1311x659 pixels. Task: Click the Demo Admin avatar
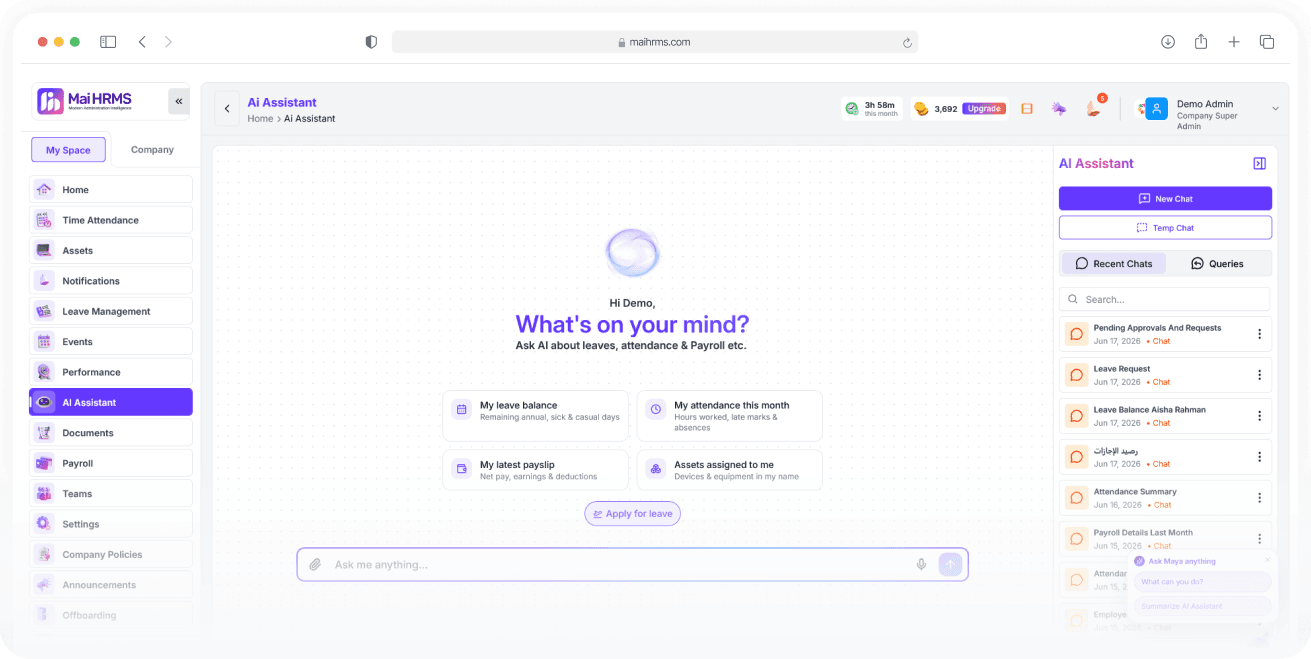tap(1157, 109)
